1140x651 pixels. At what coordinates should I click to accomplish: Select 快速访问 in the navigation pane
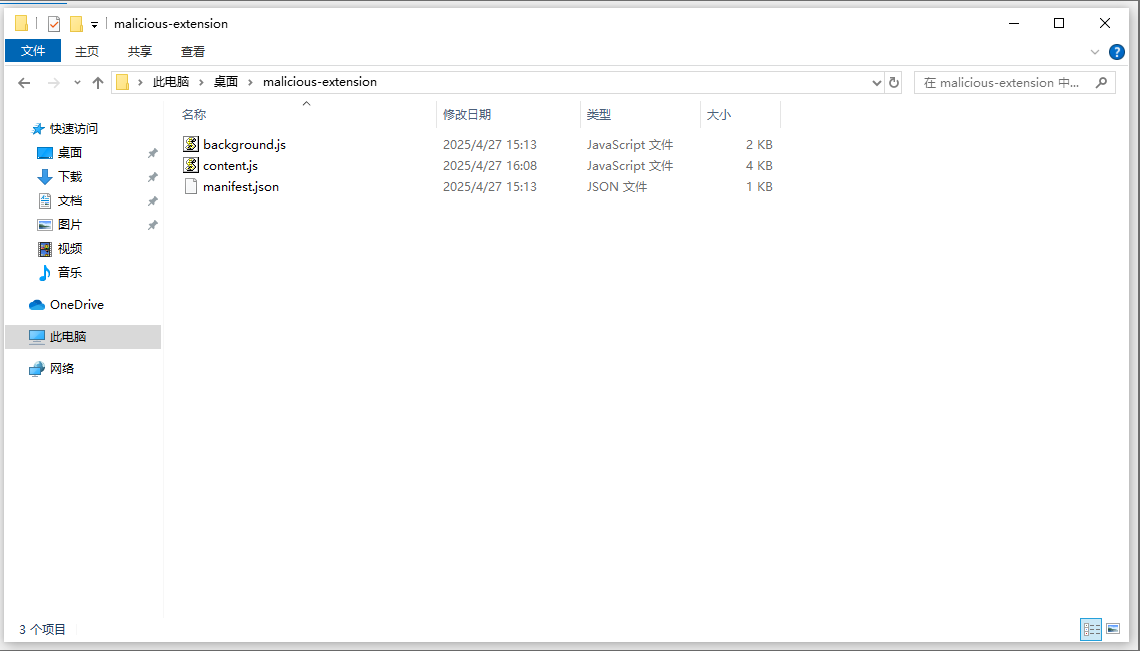73,129
